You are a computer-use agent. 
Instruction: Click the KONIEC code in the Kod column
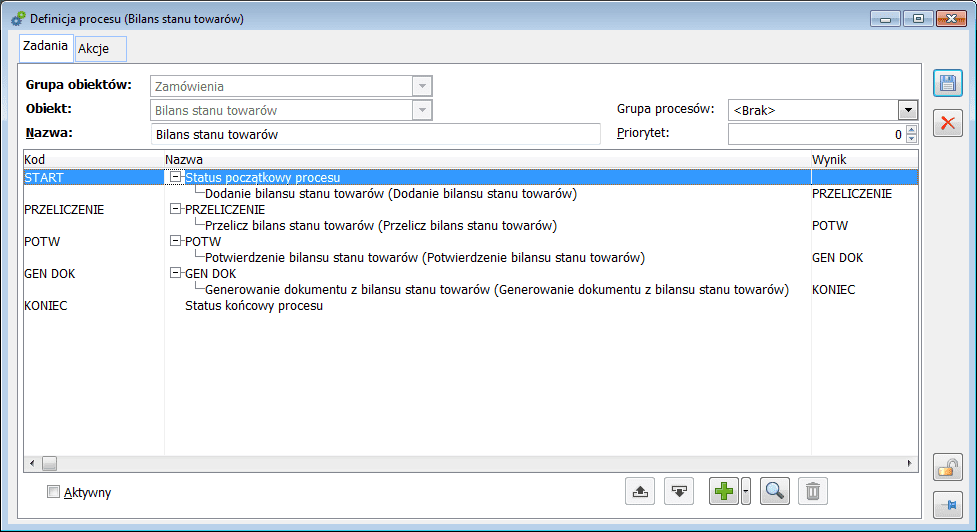[45, 306]
